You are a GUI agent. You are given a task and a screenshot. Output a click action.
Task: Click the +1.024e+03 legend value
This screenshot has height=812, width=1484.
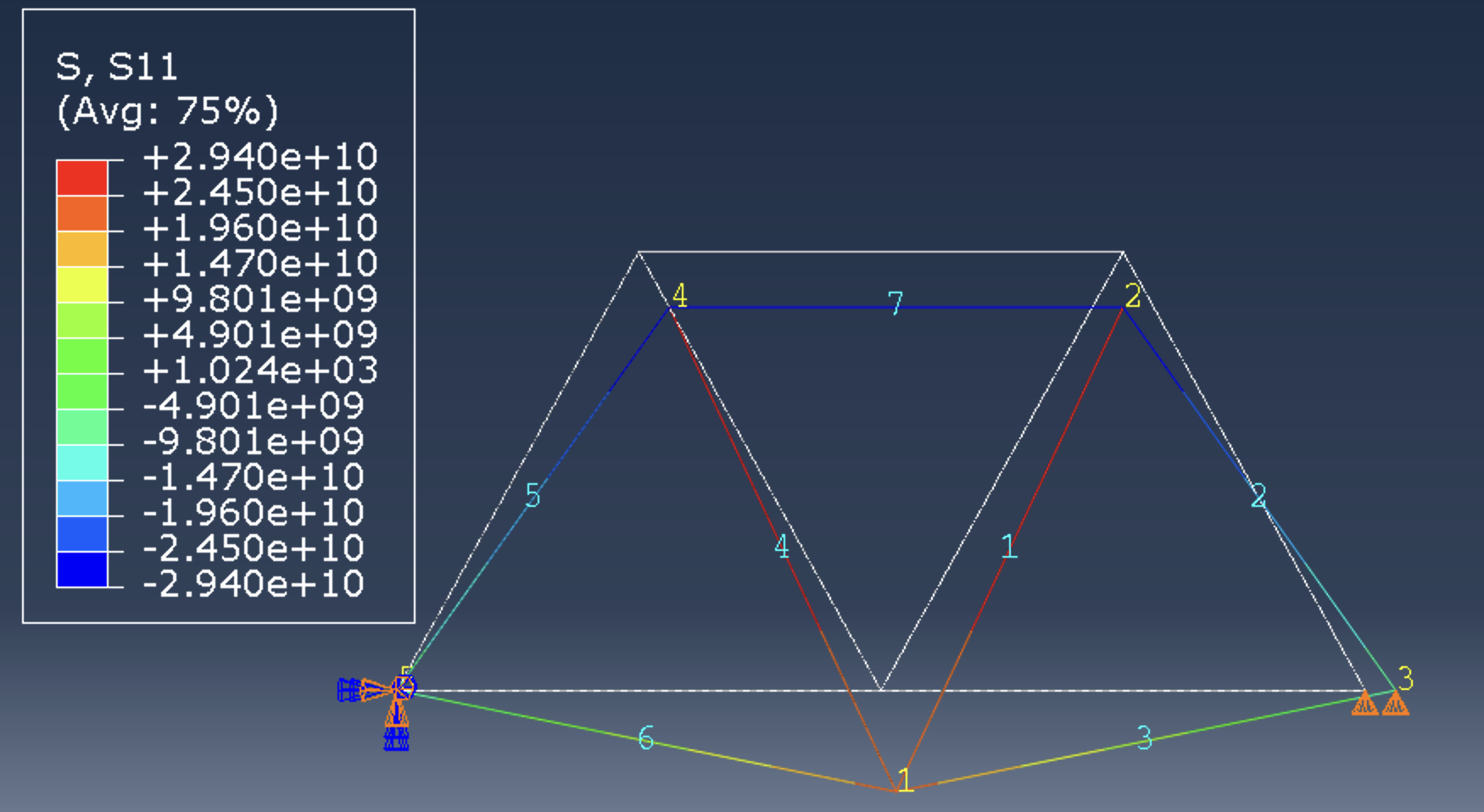259,370
